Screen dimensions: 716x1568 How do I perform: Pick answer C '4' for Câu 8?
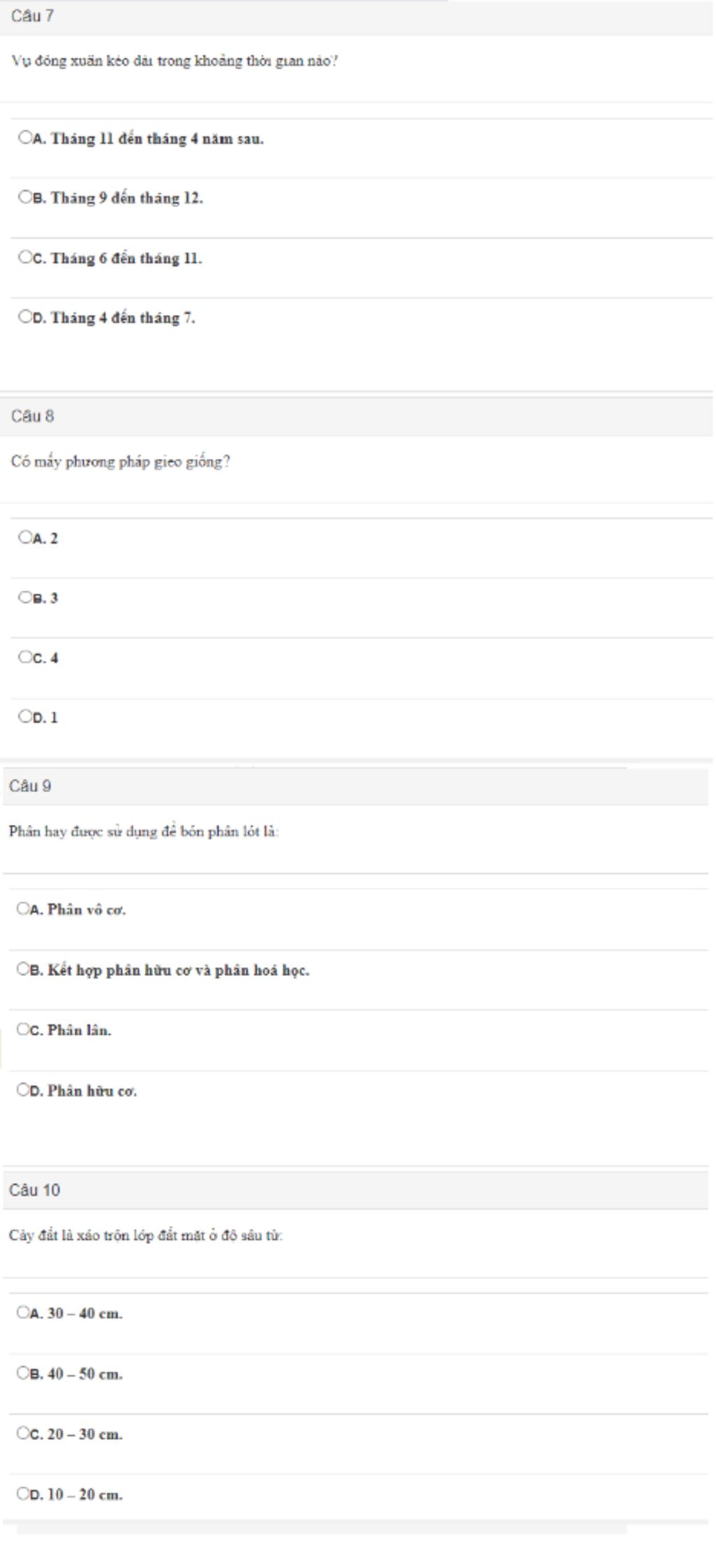(25, 657)
